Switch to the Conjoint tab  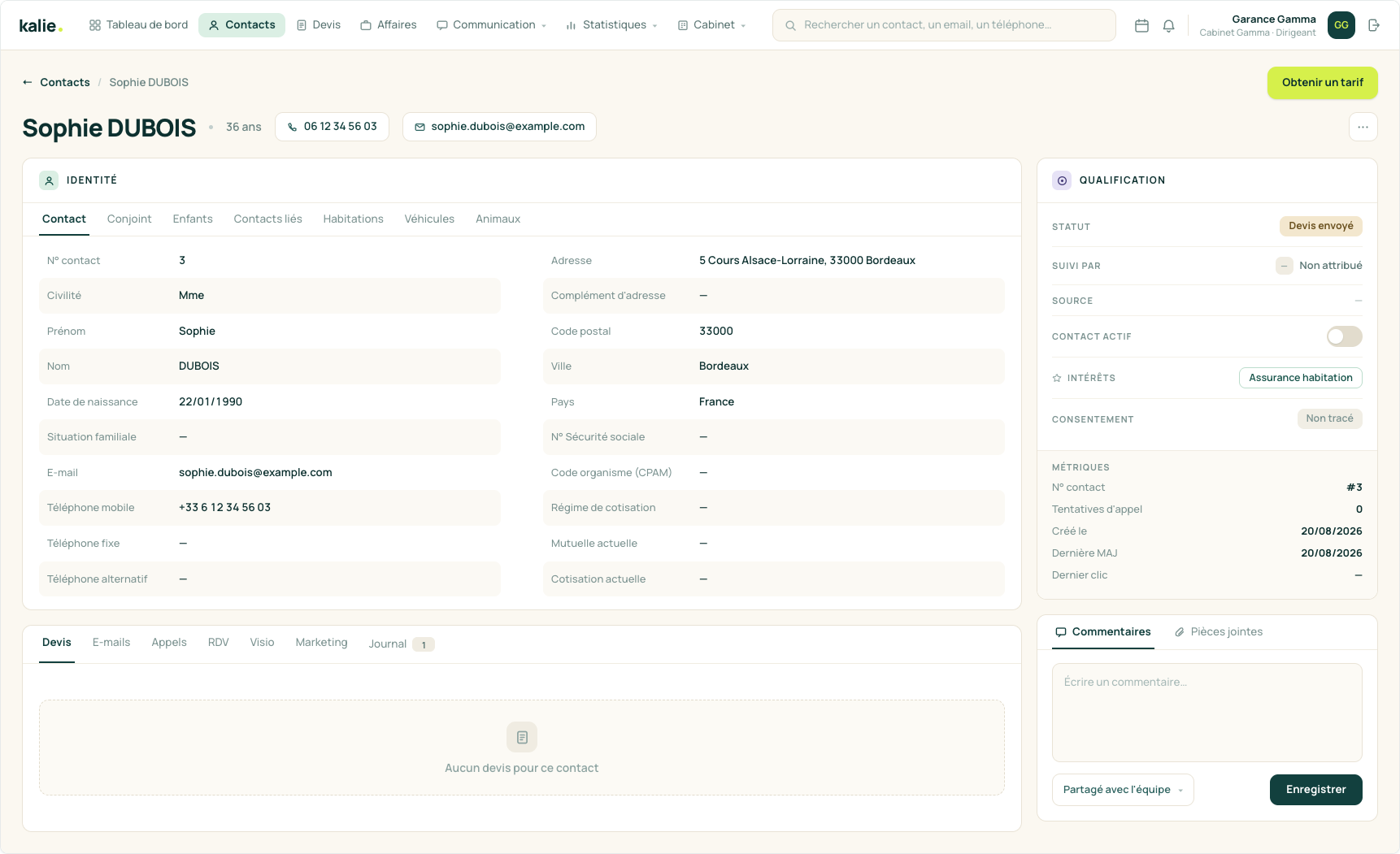(129, 219)
